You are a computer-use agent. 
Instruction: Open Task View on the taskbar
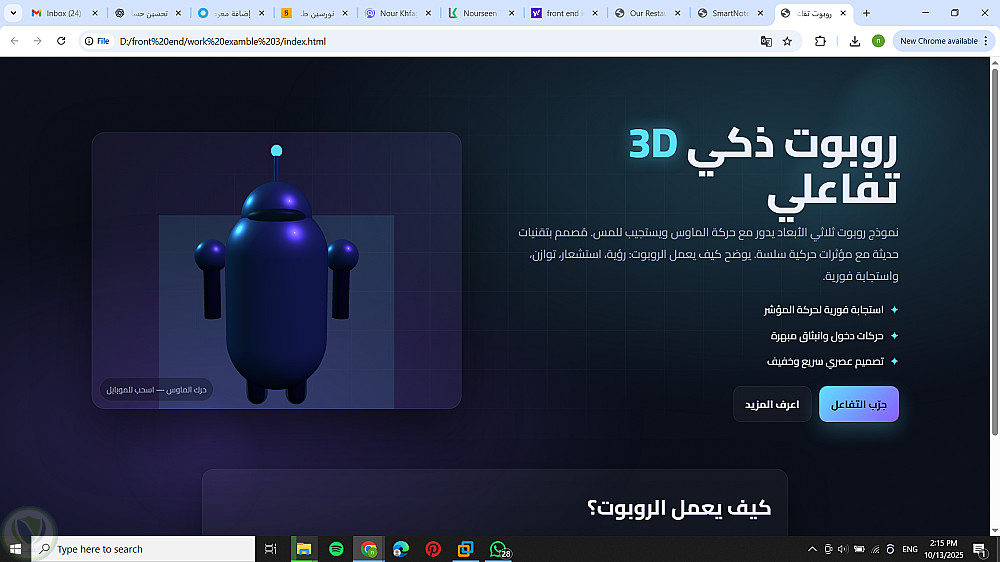pos(270,549)
